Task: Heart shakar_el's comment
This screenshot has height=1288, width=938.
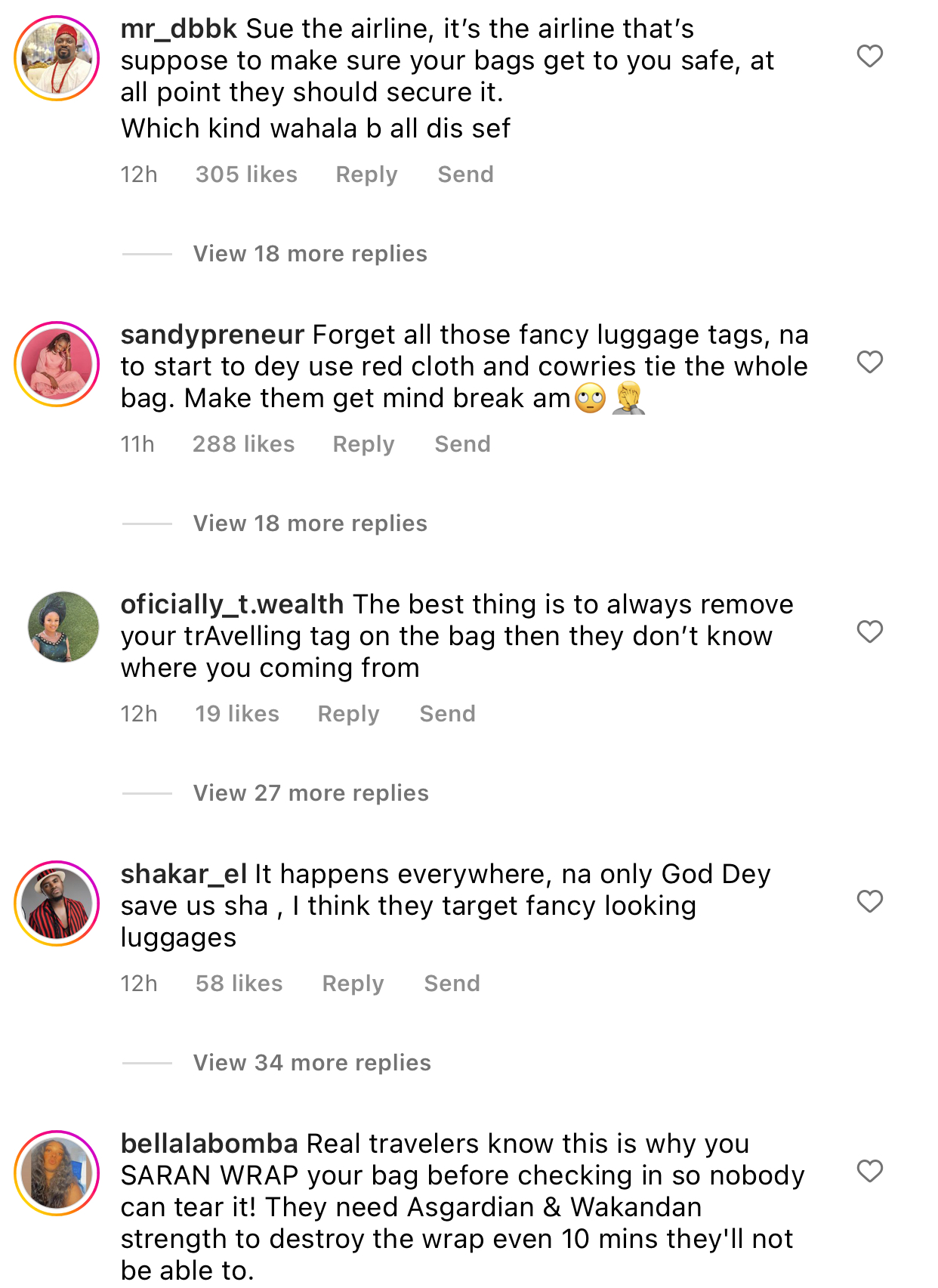Action: [x=869, y=902]
